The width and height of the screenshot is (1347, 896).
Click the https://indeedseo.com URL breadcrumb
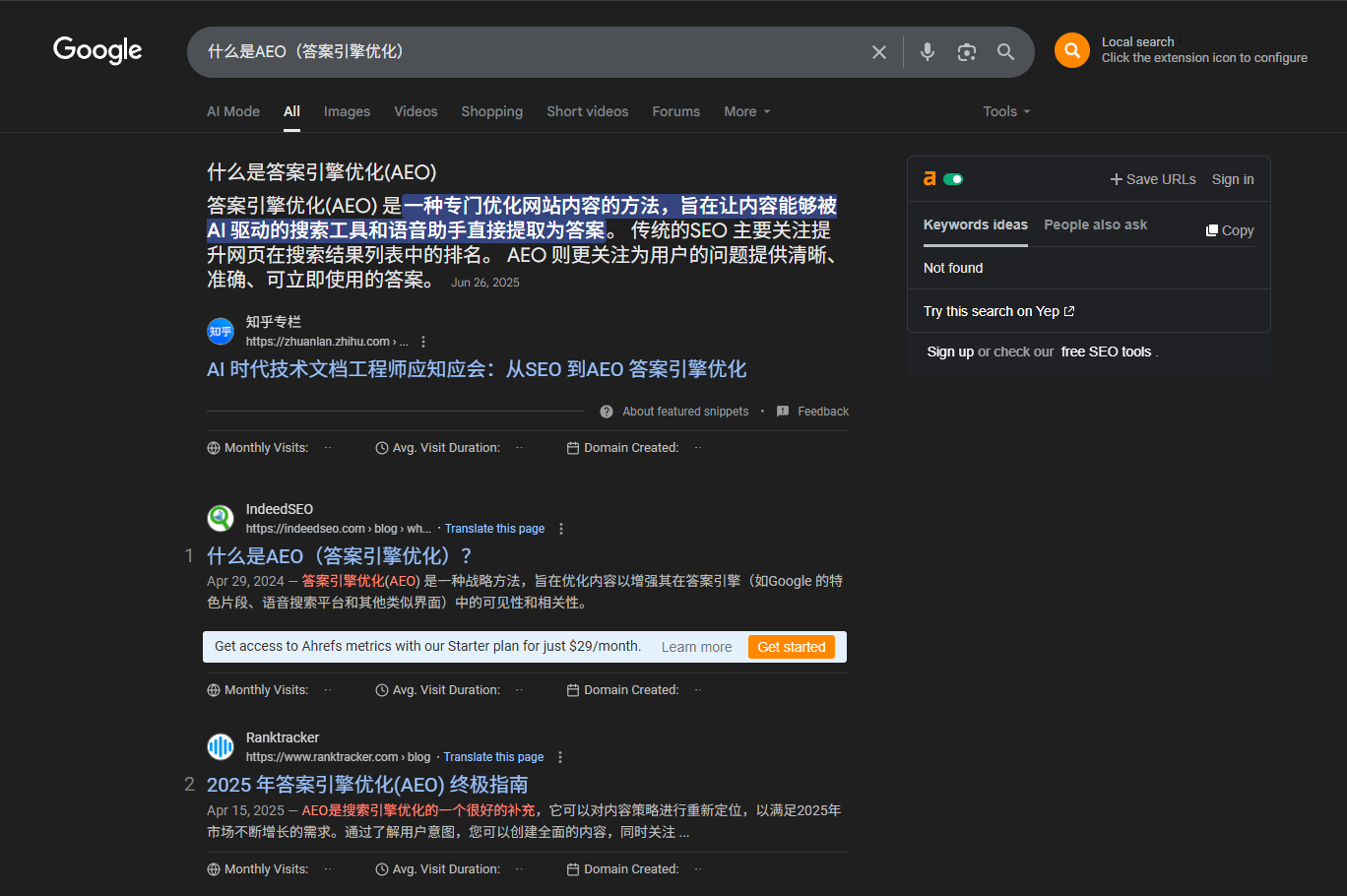(x=339, y=529)
